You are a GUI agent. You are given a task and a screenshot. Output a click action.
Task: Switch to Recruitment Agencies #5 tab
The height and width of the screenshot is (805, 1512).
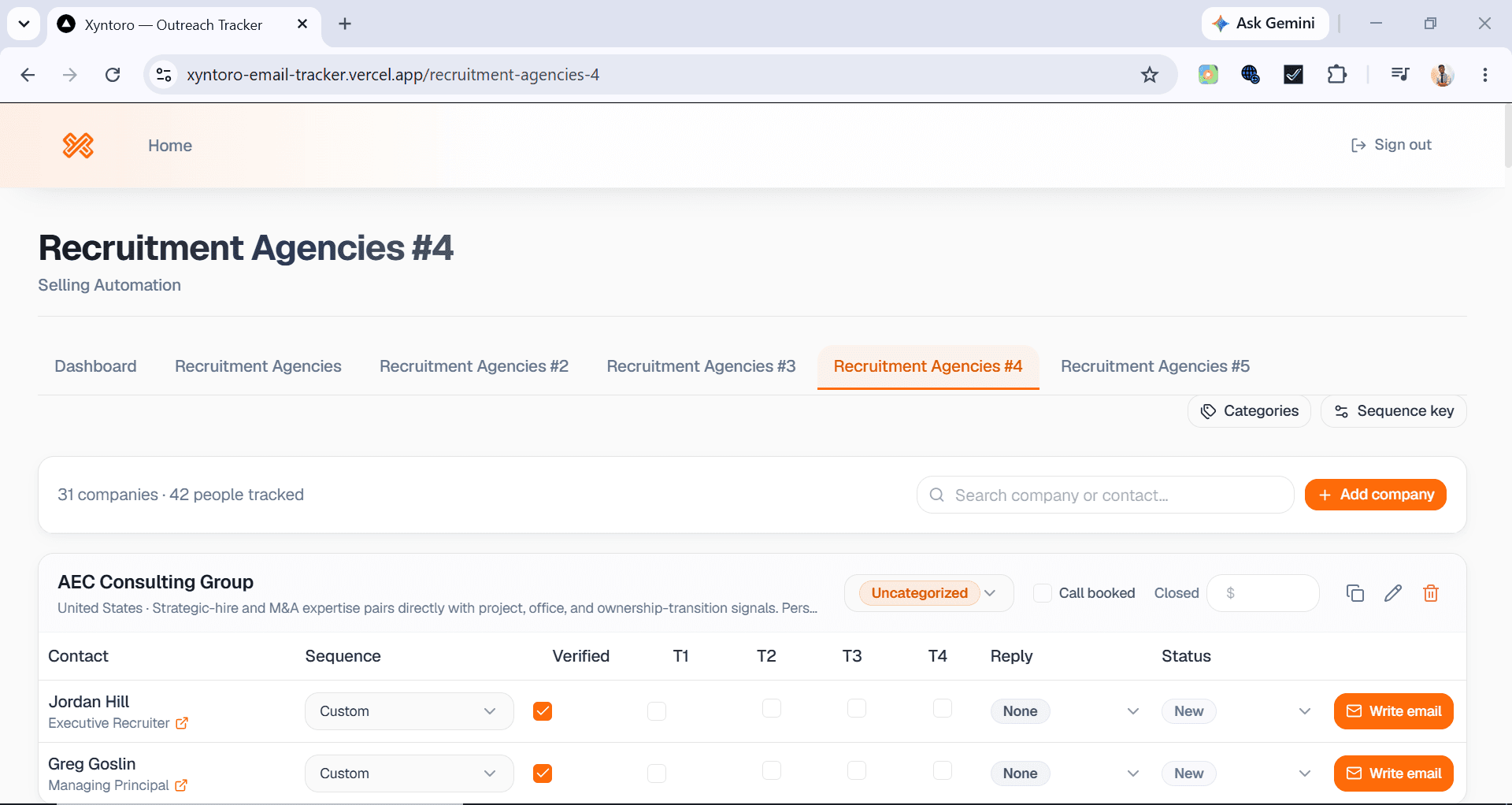1155,366
